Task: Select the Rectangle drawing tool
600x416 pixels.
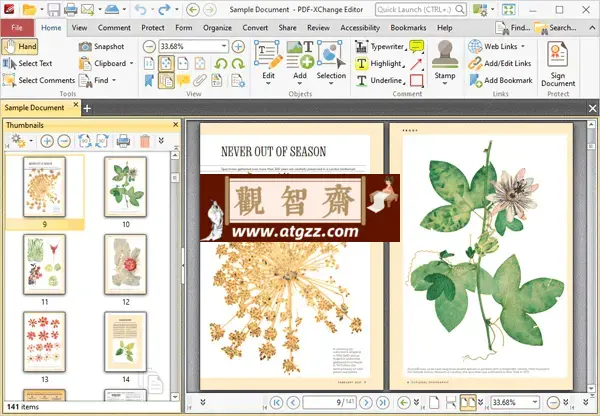Action: pyautogui.click(x=417, y=80)
